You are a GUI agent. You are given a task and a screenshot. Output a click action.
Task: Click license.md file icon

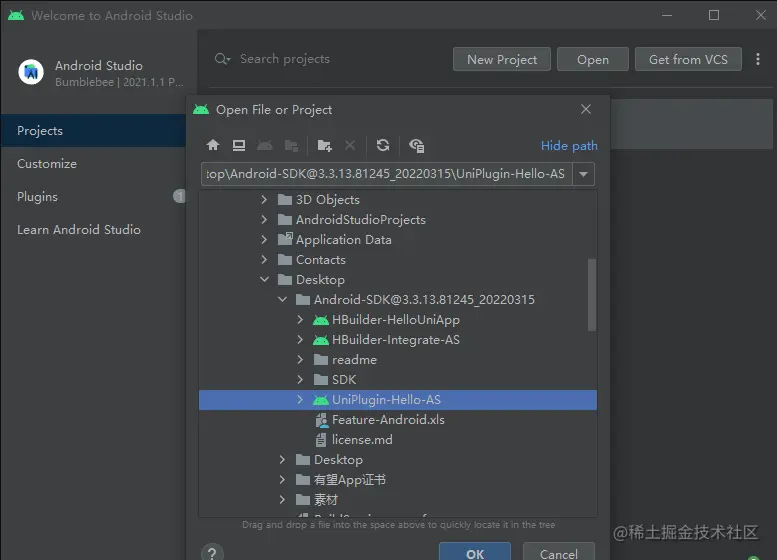pyautogui.click(x=321, y=440)
